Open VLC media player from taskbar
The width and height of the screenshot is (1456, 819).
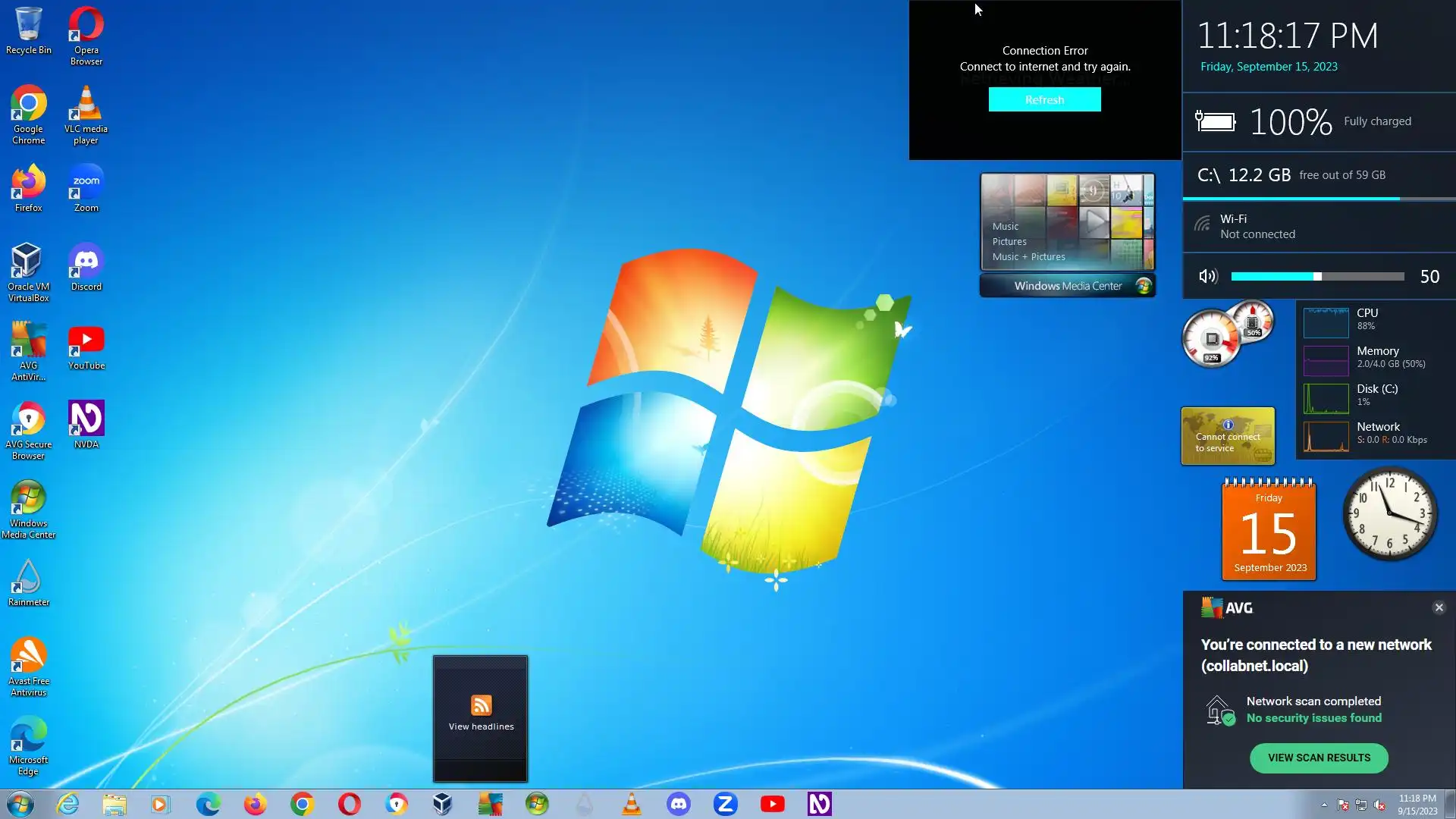[x=631, y=804]
